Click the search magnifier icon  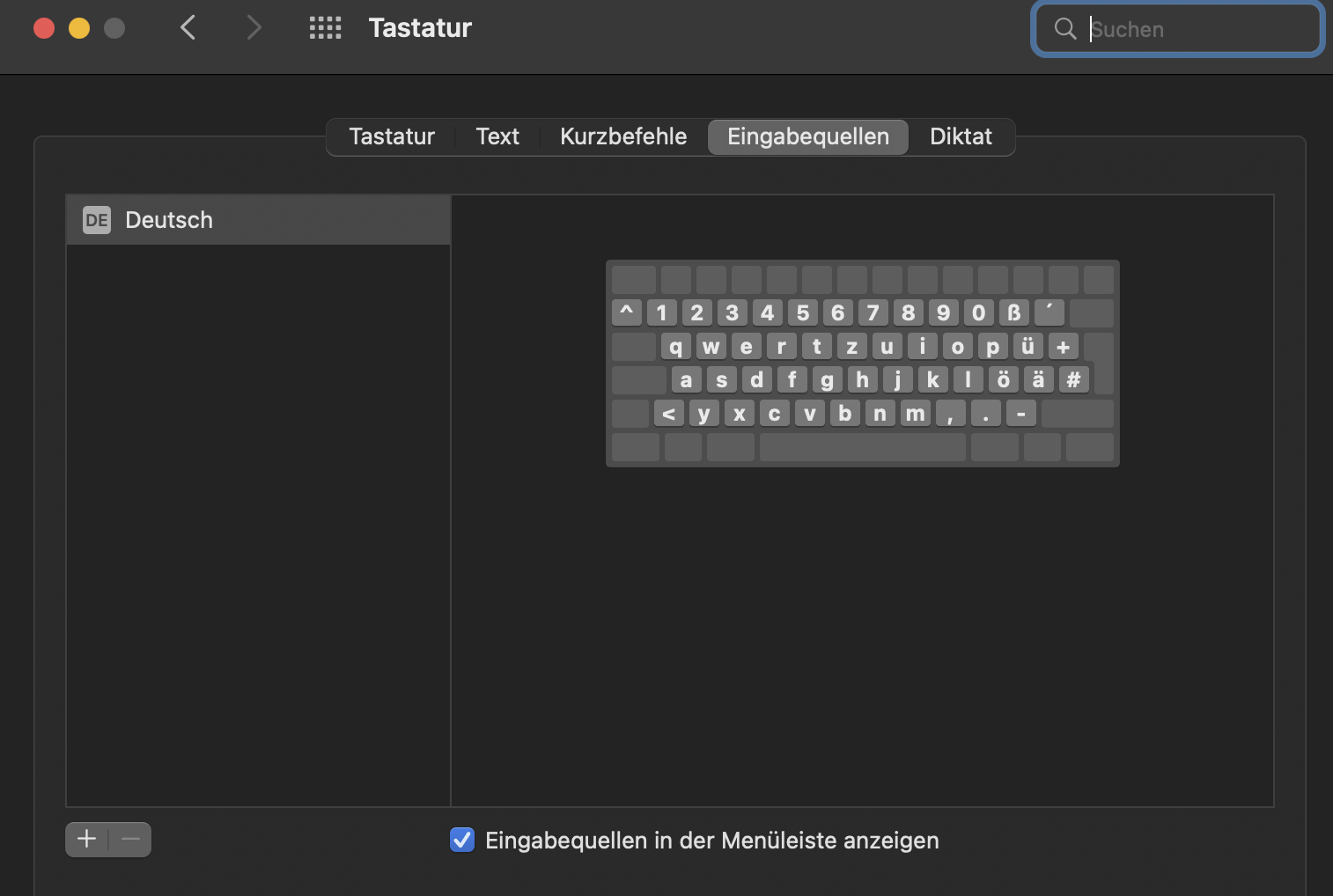pyautogui.click(x=1065, y=29)
